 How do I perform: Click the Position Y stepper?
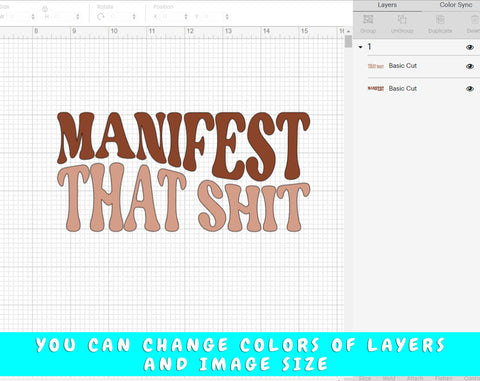coord(227,16)
